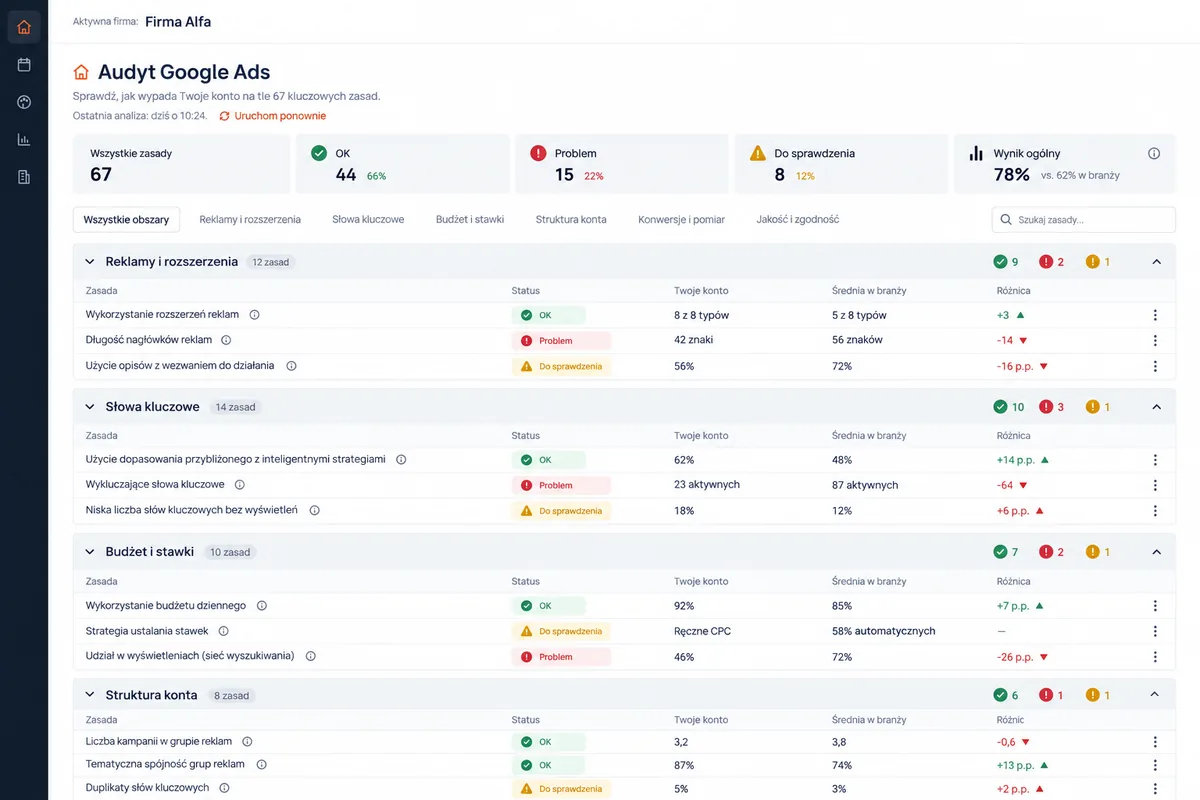The height and width of the screenshot is (800, 1200).
Task: Toggle up-chevron at right of Słowa kluczowe header
Action: coord(1156,407)
